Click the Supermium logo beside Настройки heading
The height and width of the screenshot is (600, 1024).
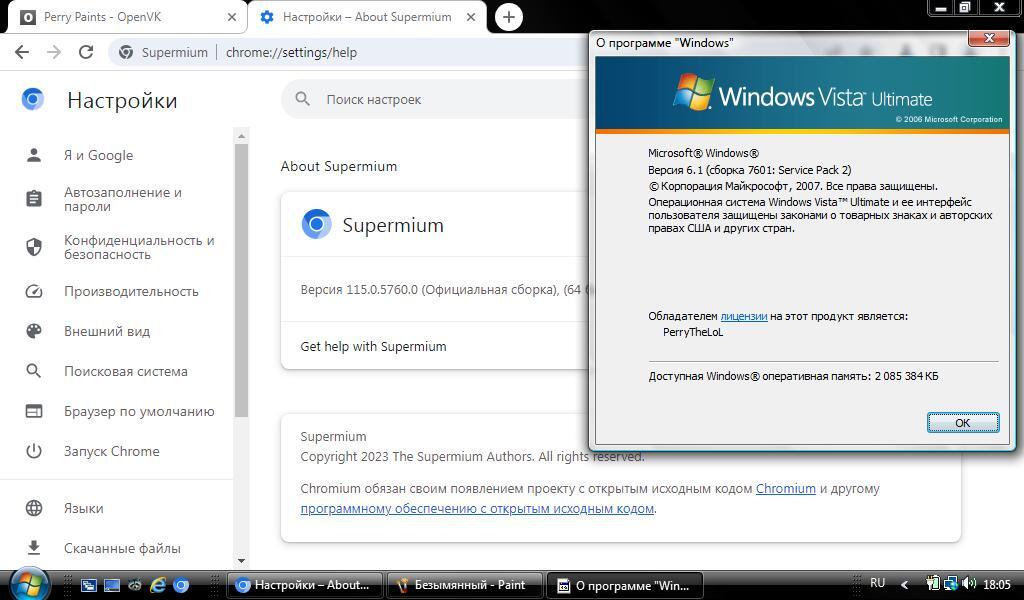click(33, 99)
